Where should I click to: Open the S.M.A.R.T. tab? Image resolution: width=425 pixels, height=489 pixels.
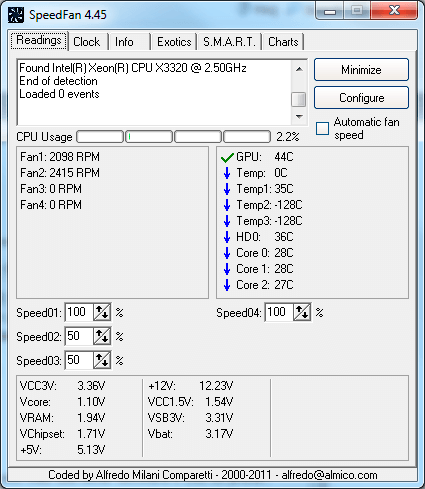229,42
